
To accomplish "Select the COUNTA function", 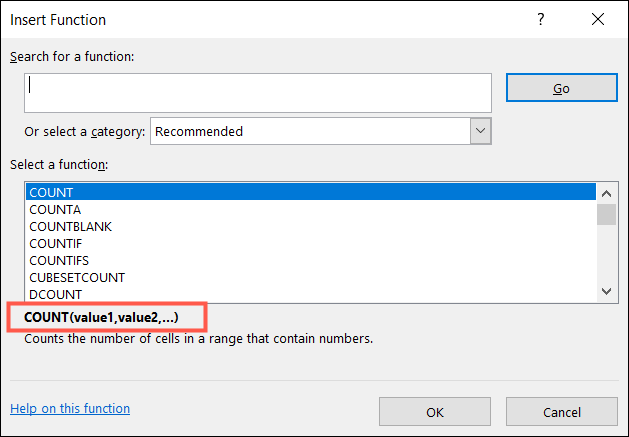I will coord(54,209).
